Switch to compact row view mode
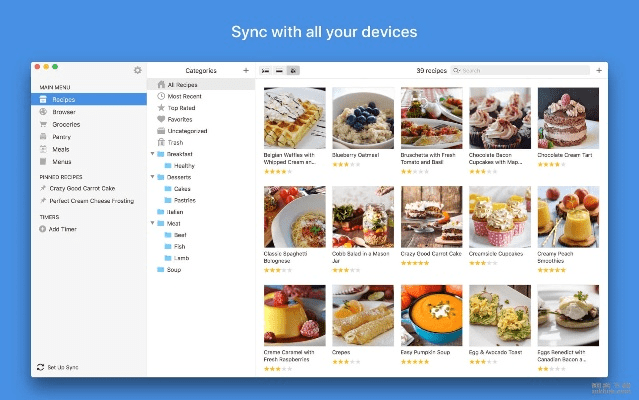Image resolution: width=639 pixels, height=400 pixels. click(x=279, y=71)
